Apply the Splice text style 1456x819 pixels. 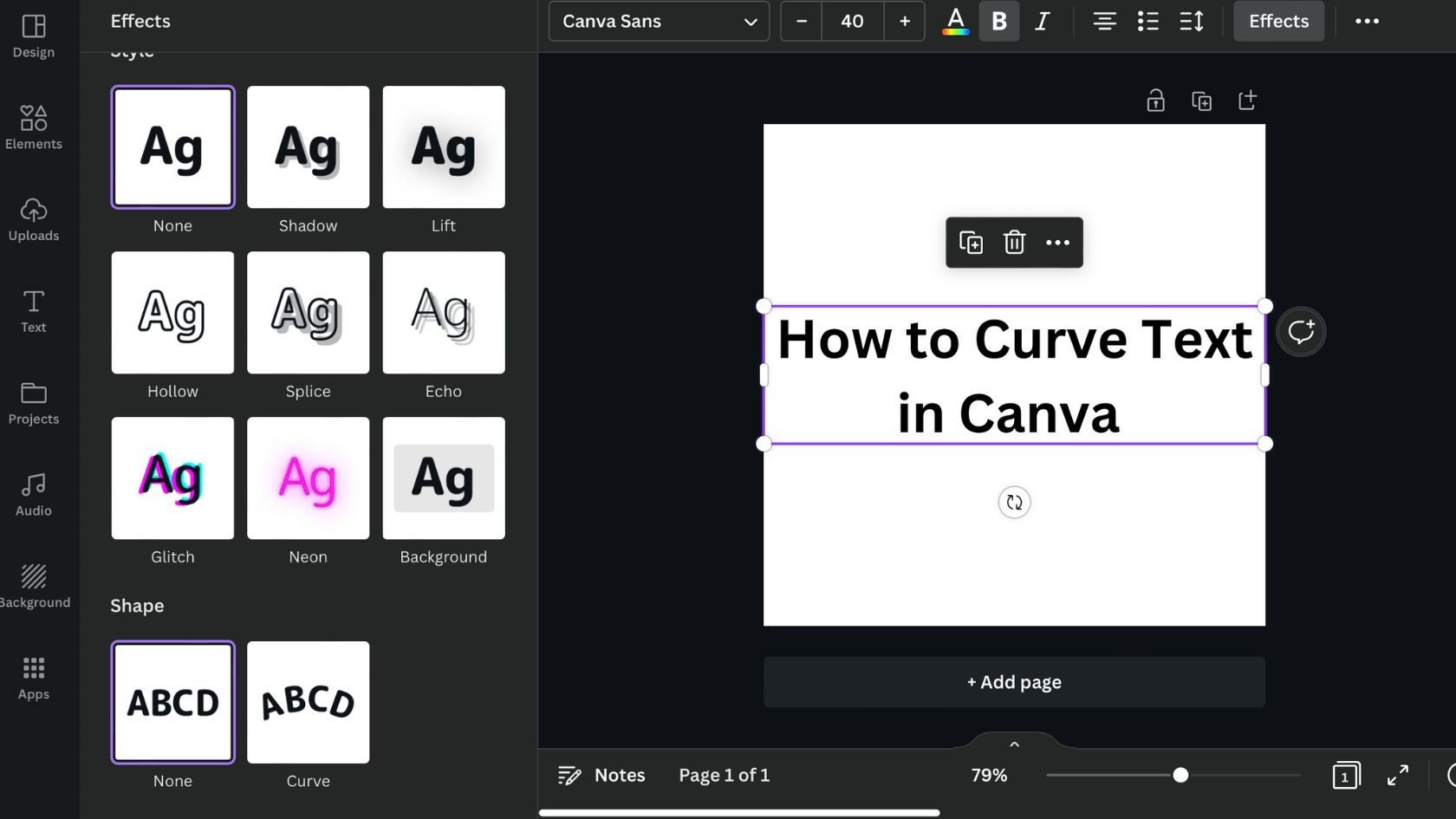308,313
